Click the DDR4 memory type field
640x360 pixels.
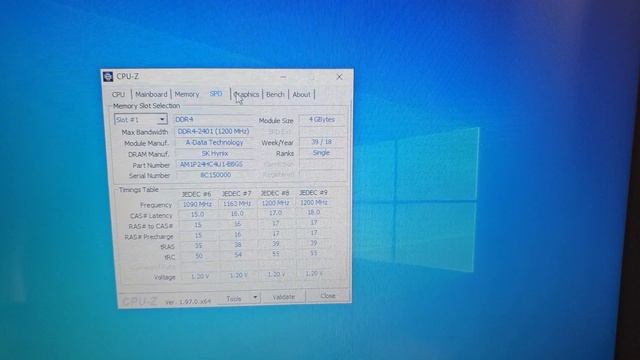(214, 119)
